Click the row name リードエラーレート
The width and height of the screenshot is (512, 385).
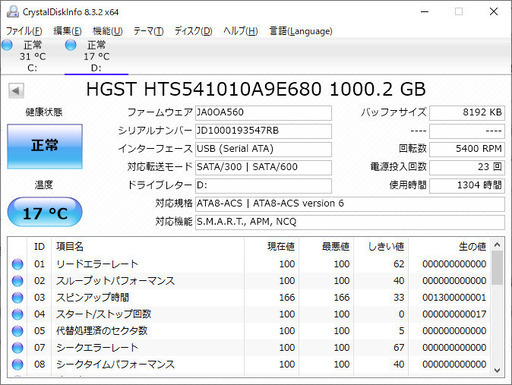[x=97, y=264]
